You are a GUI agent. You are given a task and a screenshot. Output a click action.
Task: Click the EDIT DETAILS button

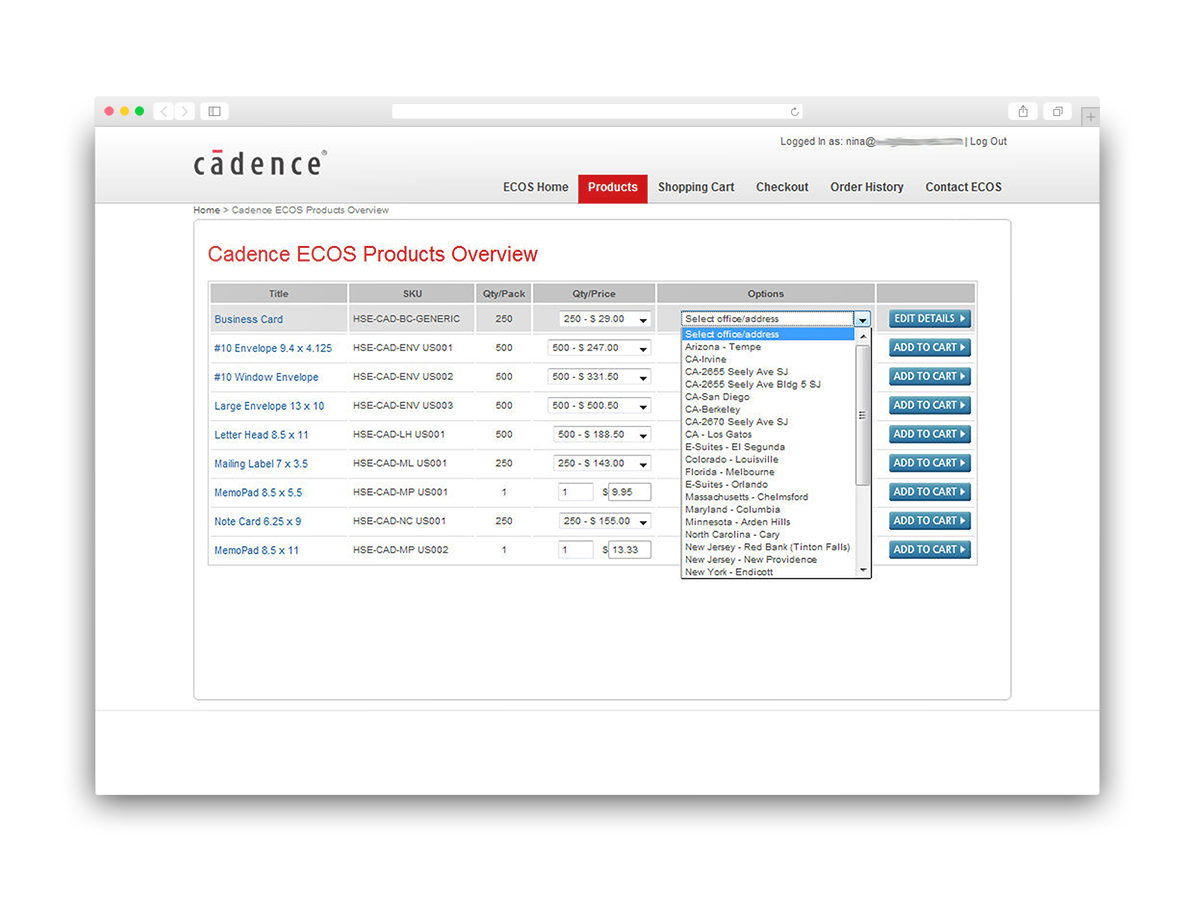coord(928,318)
